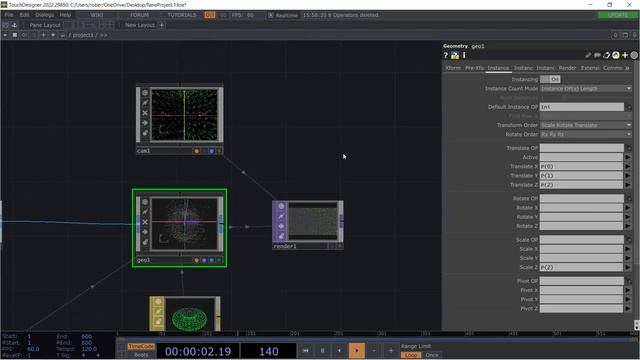Open the WIKI link
This screenshot has height=360, width=640.
point(97,15)
